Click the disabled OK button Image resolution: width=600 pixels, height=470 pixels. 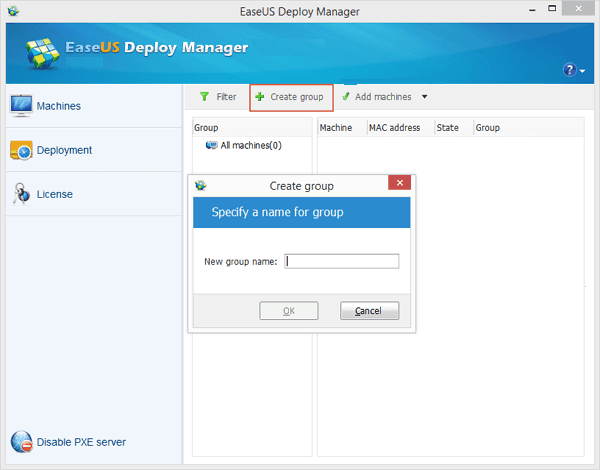288,311
